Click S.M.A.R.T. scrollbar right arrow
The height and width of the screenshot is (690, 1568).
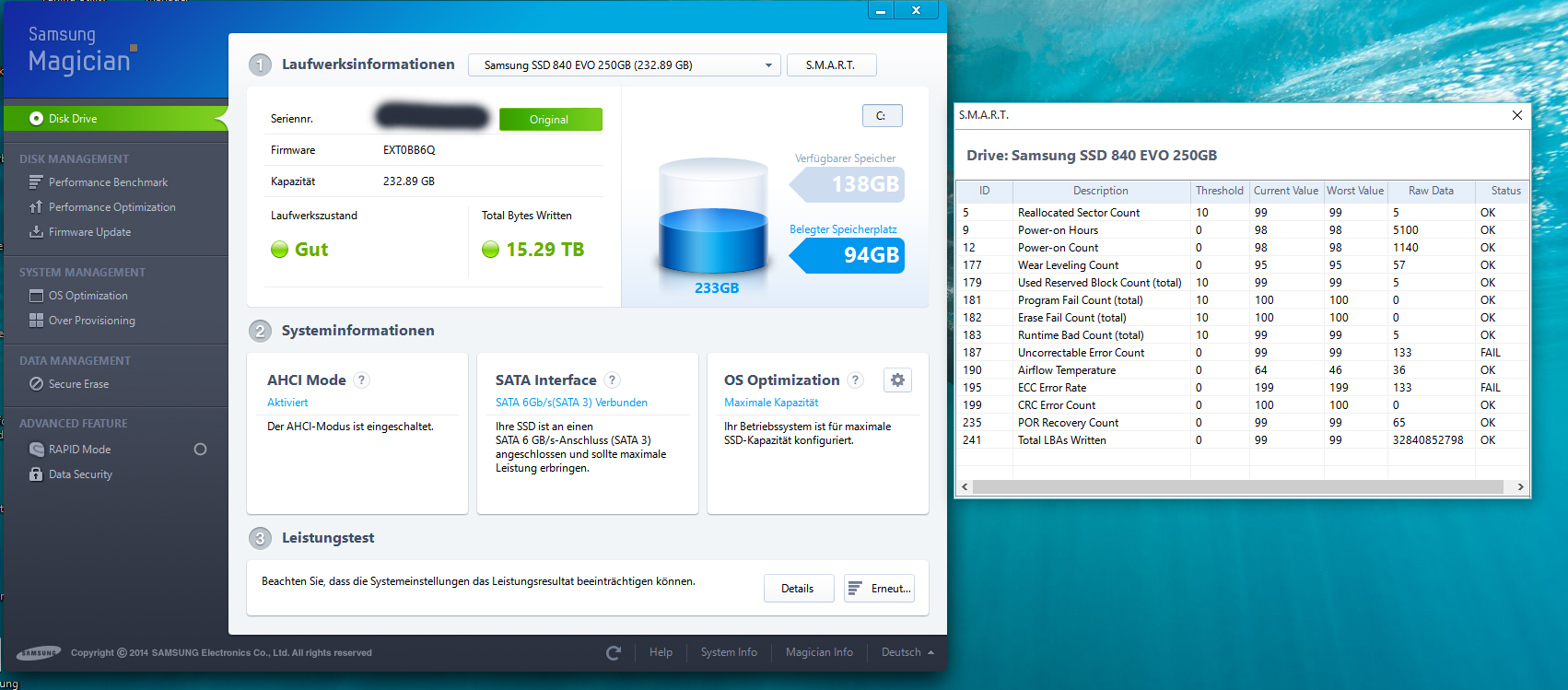[1520, 486]
